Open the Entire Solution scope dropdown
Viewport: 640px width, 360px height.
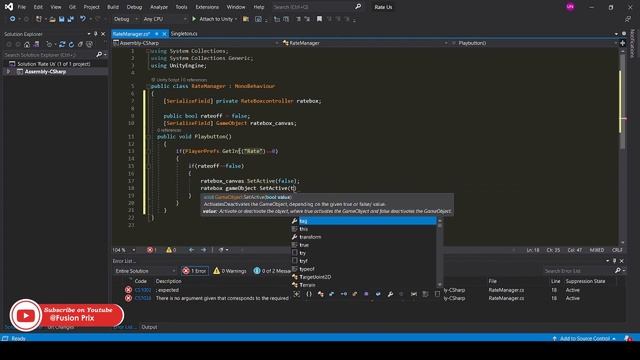[x=145, y=271]
